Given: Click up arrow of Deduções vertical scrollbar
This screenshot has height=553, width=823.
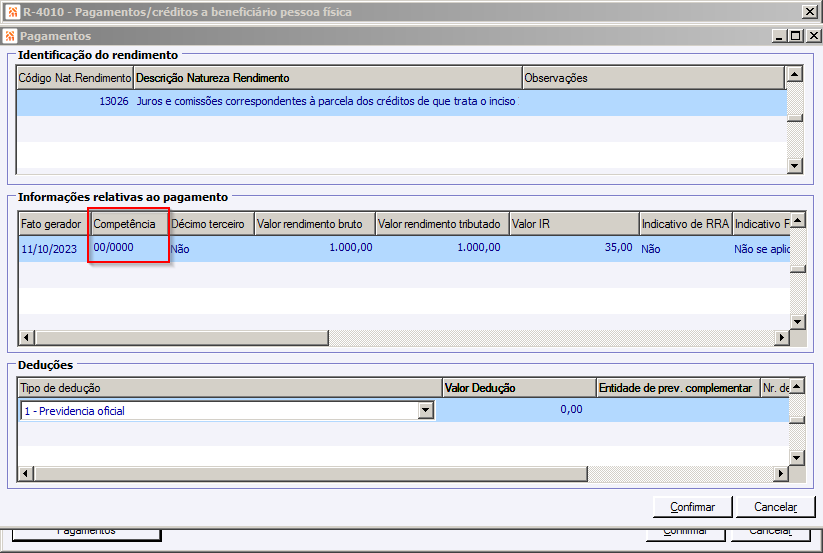Looking at the screenshot, I should [797, 386].
